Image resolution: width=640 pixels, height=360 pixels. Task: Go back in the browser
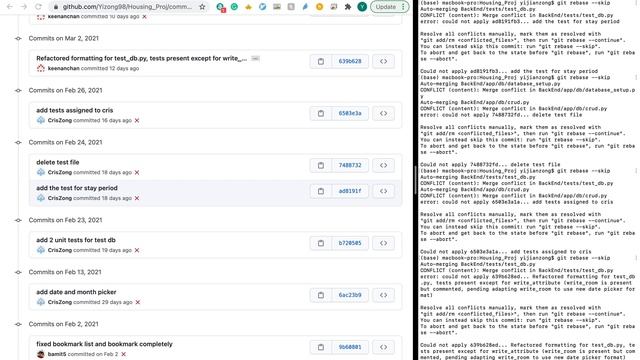(10, 7)
